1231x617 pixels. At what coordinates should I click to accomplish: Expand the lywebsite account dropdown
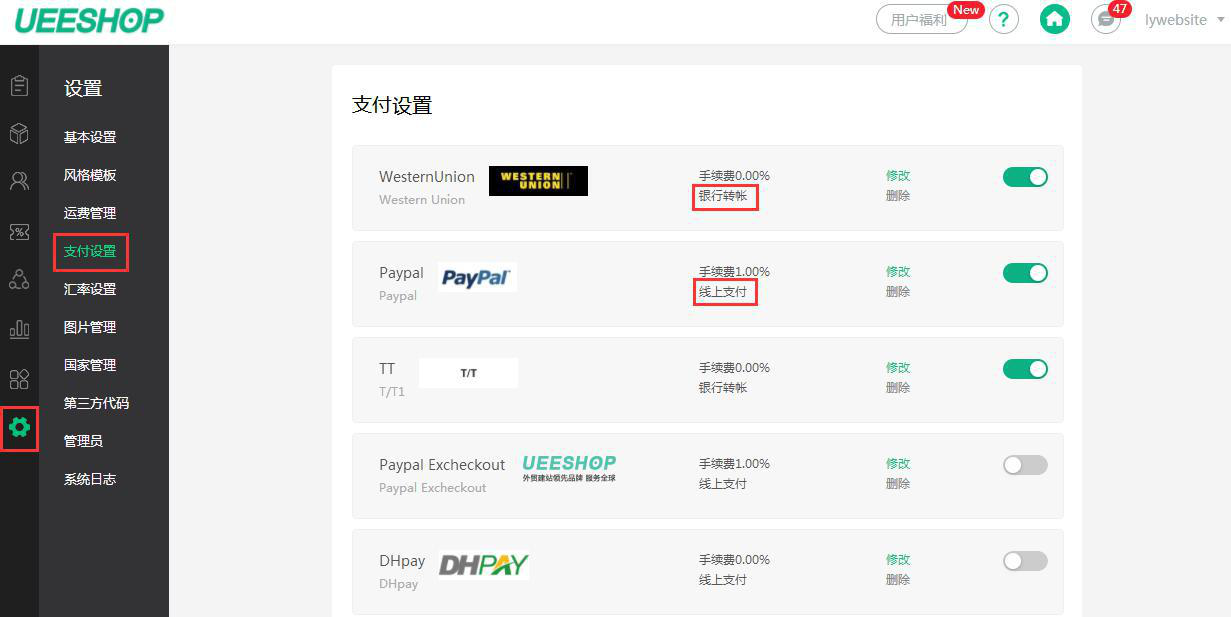tap(1221, 20)
